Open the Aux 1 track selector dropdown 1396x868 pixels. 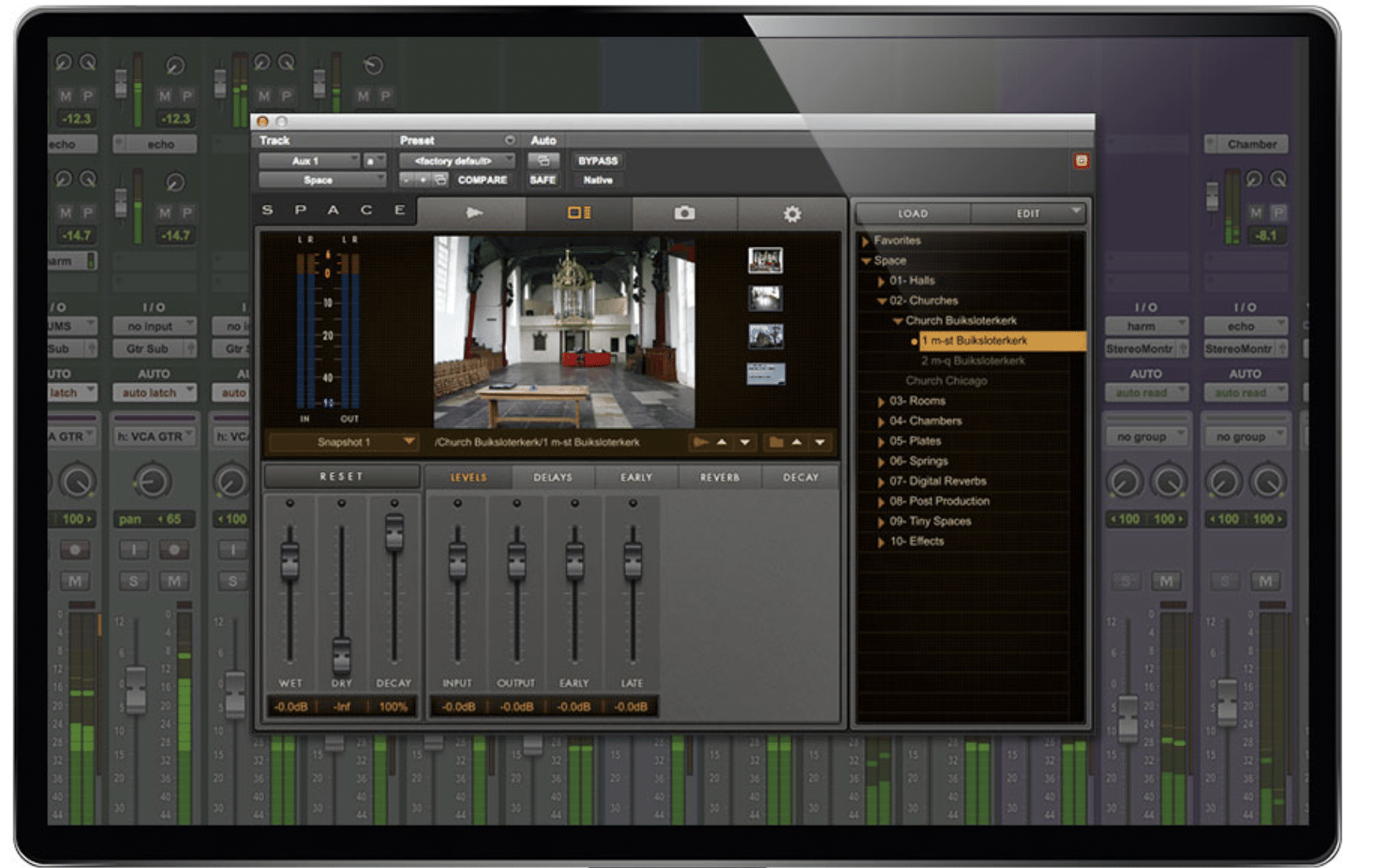click(309, 160)
